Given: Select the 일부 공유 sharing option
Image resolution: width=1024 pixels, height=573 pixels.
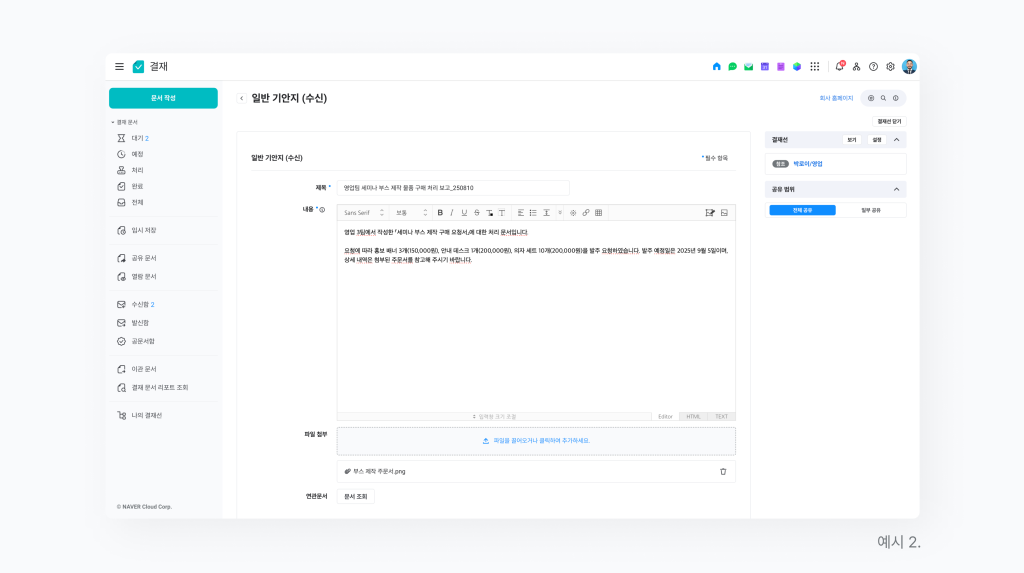Looking at the screenshot, I should click(871, 210).
